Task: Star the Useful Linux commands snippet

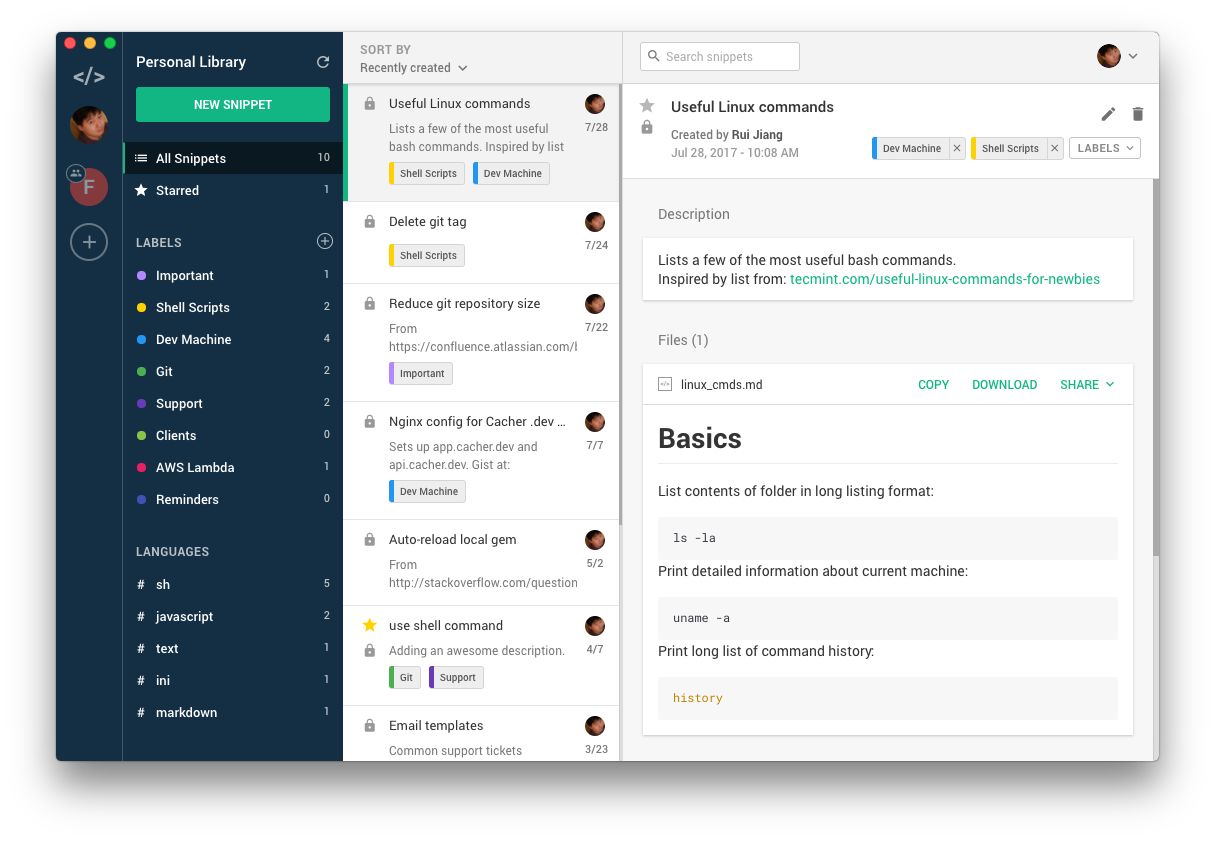Action: (646, 105)
